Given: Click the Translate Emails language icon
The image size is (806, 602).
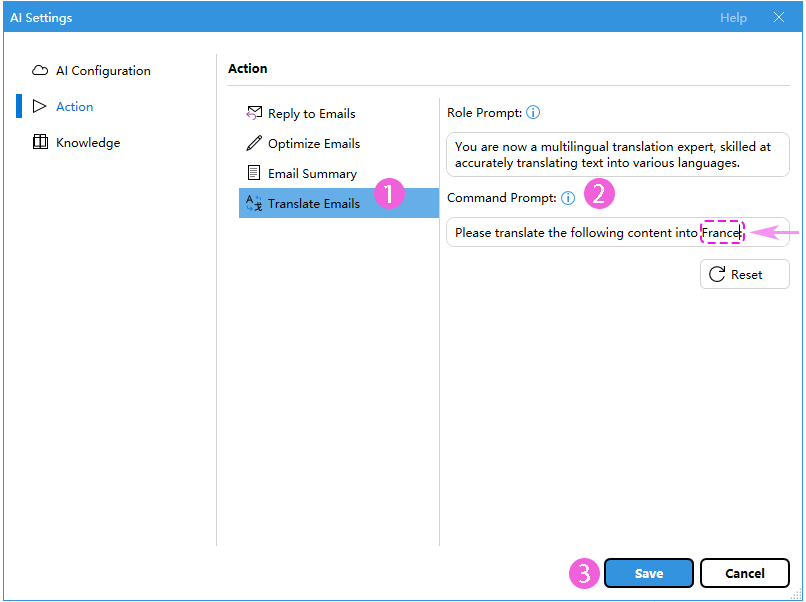Looking at the screenshot, I should [254, 203].
